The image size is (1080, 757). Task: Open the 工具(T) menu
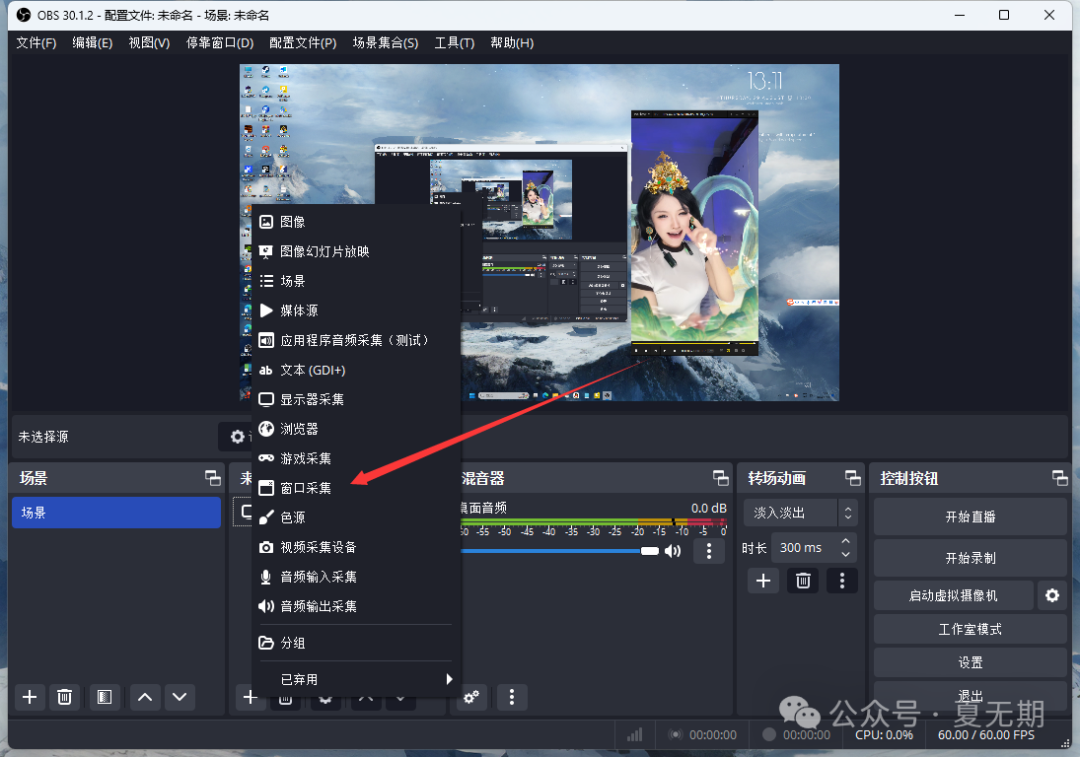(x=454, y=43)
